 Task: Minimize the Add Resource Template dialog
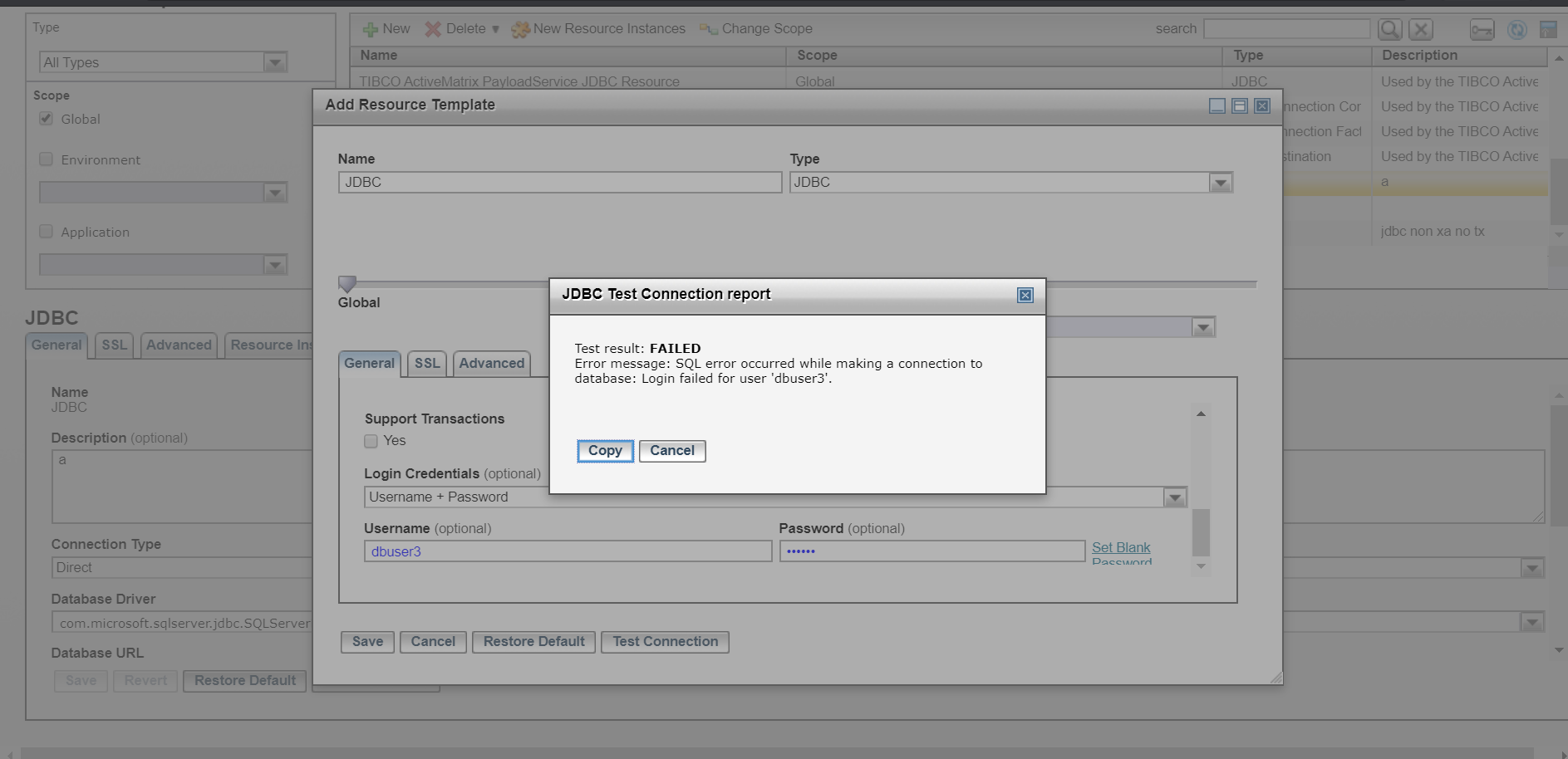[x=1217, y=105]
